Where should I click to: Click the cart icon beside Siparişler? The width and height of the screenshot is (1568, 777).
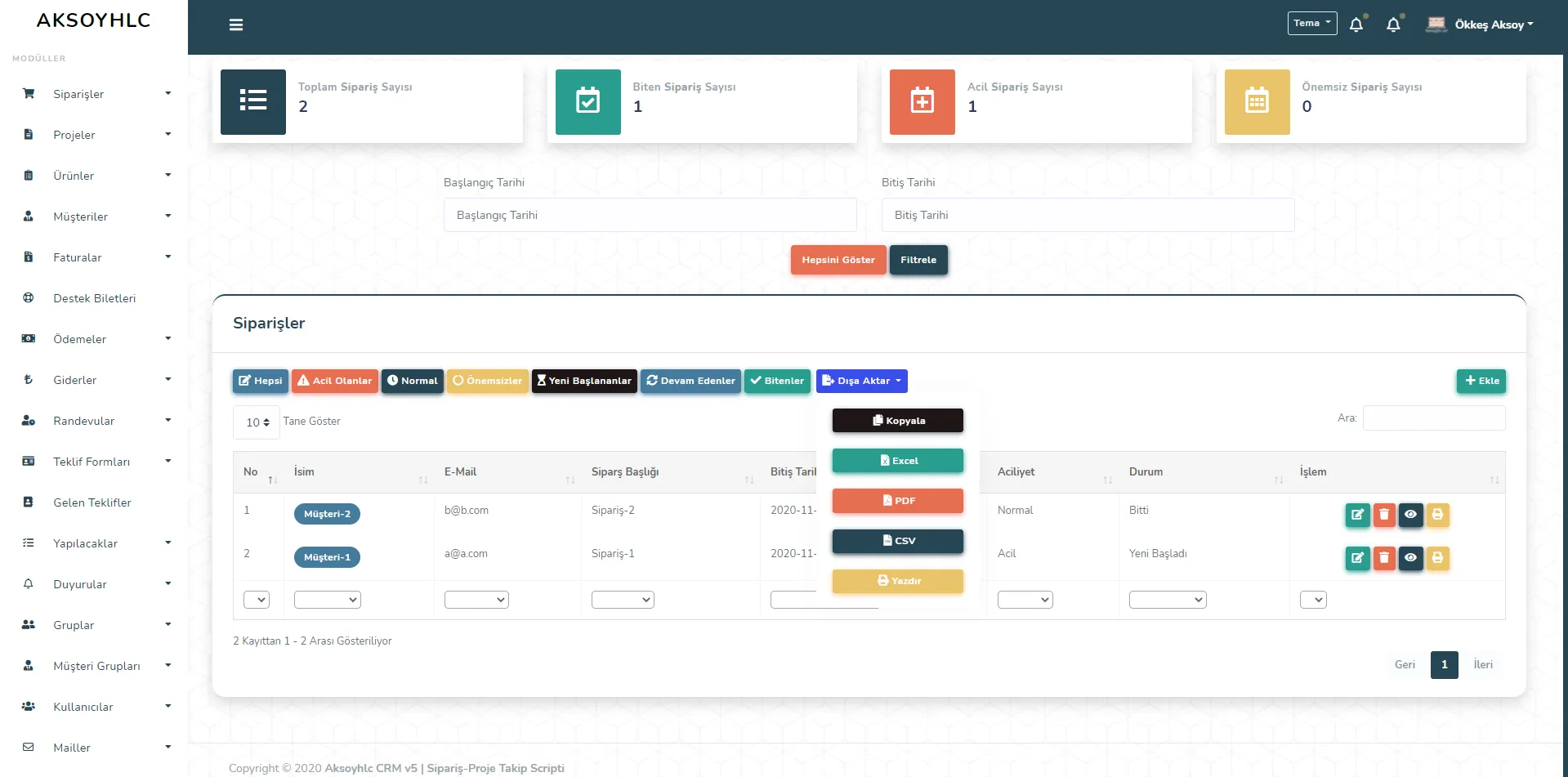(x=29, y=93)
